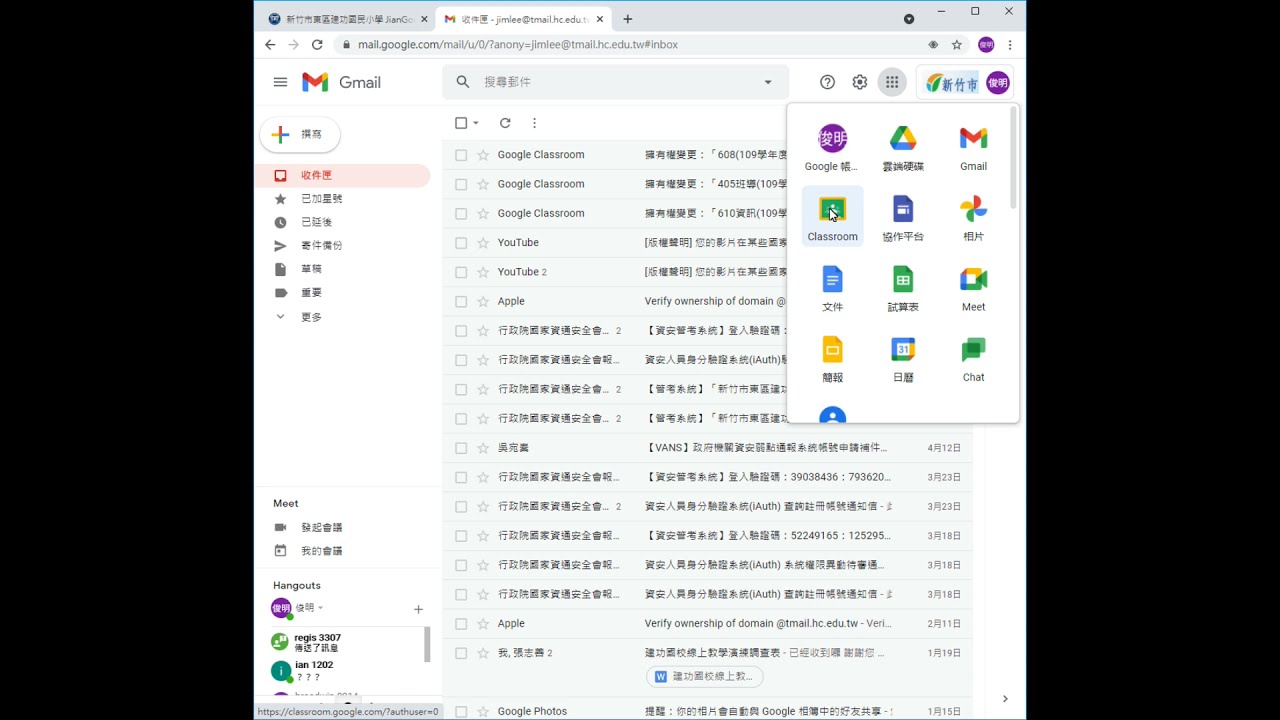
Task: Open Chrome's three-dot menu
Action: pos(1010,44)
